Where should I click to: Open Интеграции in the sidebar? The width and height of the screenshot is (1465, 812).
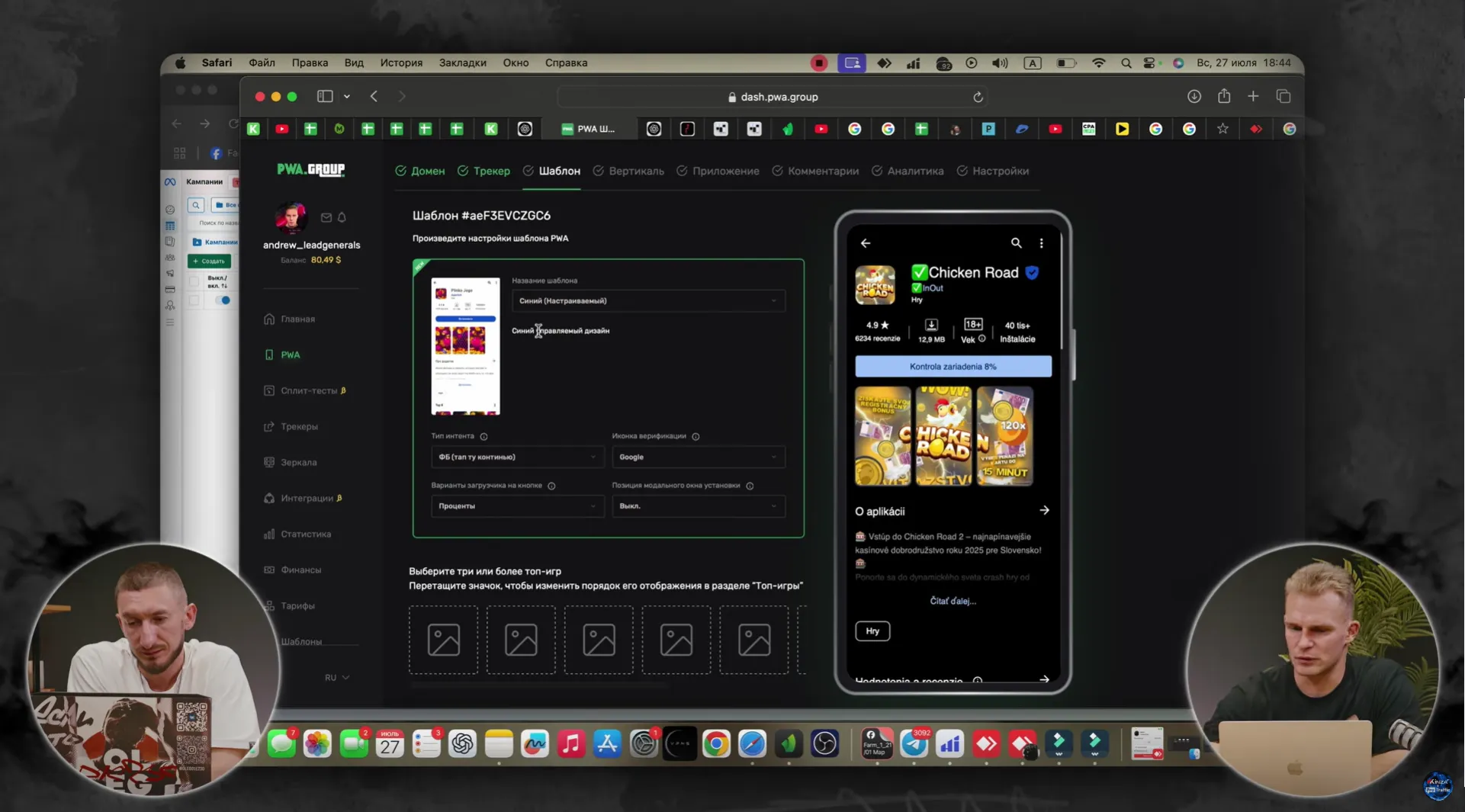[303, 498]
